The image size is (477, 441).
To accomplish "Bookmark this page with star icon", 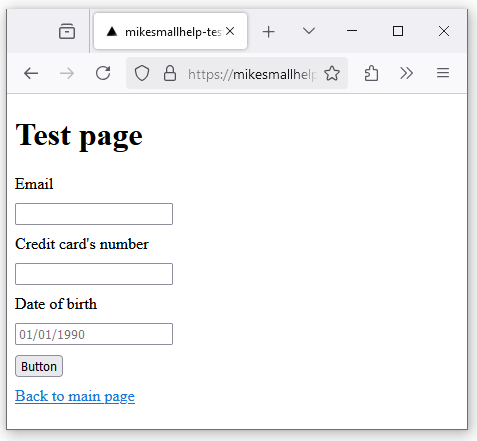I will pyautogui.click(x=332, y=73).
